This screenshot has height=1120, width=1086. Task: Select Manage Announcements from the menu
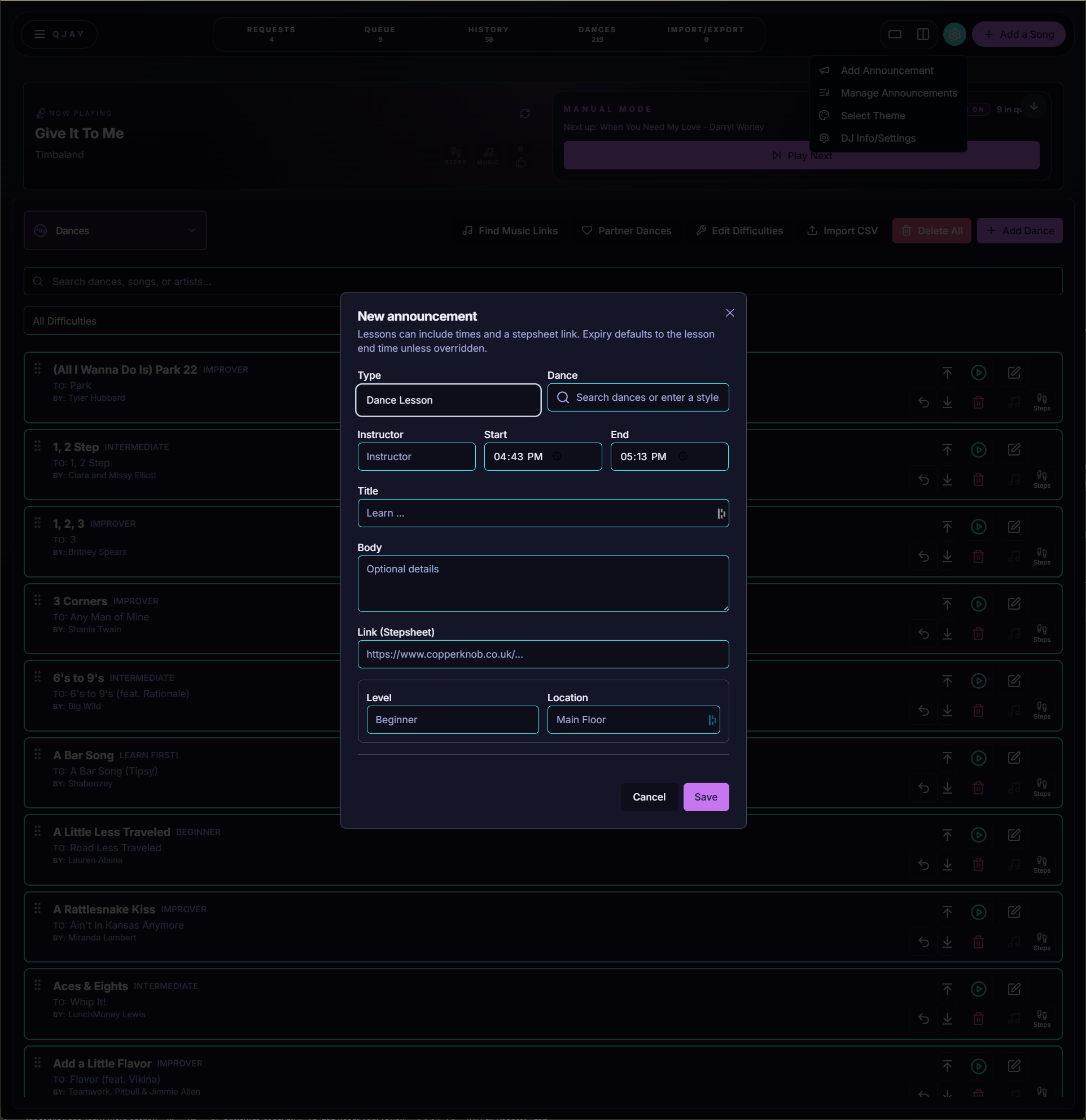[x=899, y=93]
